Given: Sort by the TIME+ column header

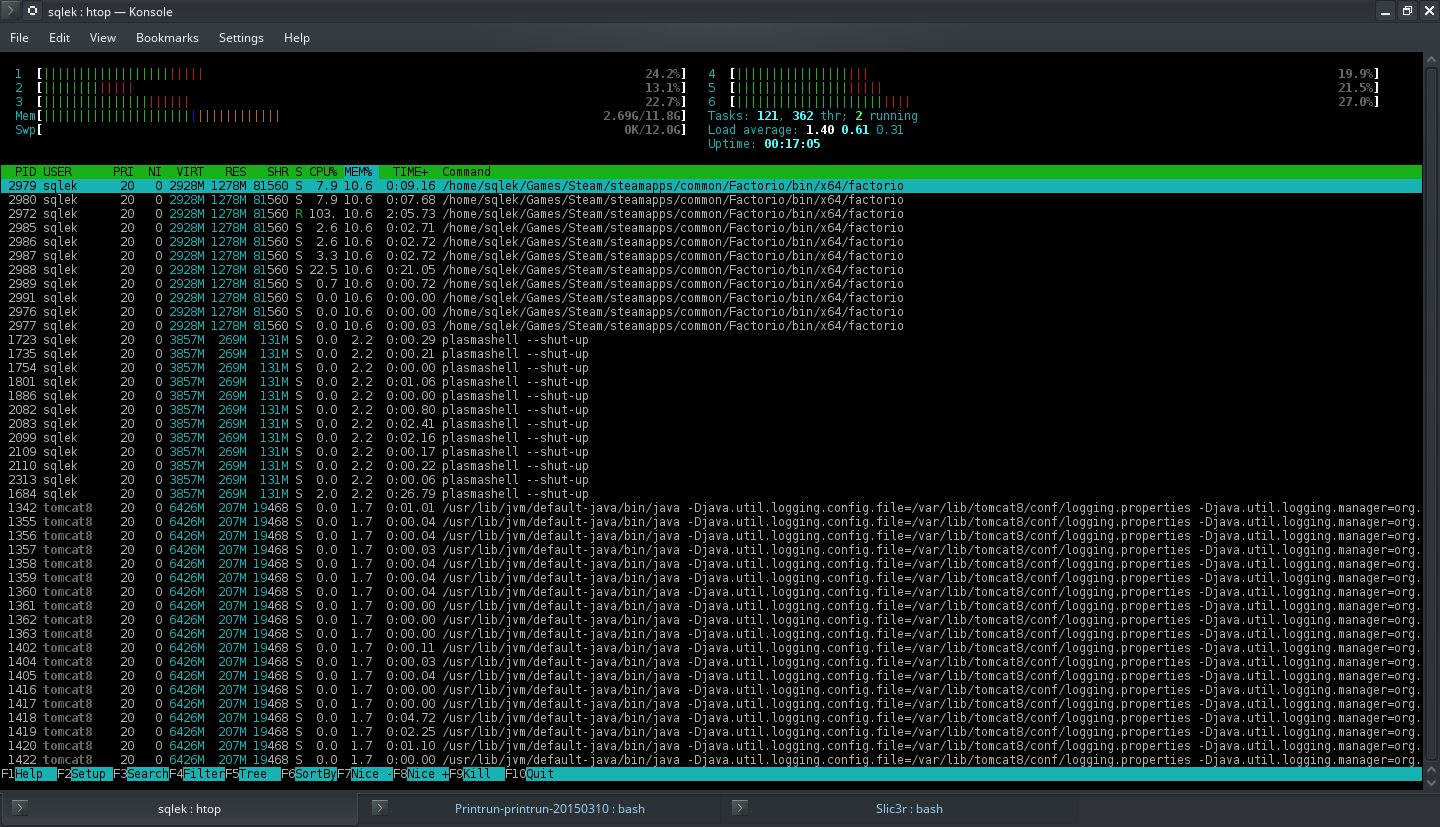Looking at the screenshot, I should [x=411, y=172].
